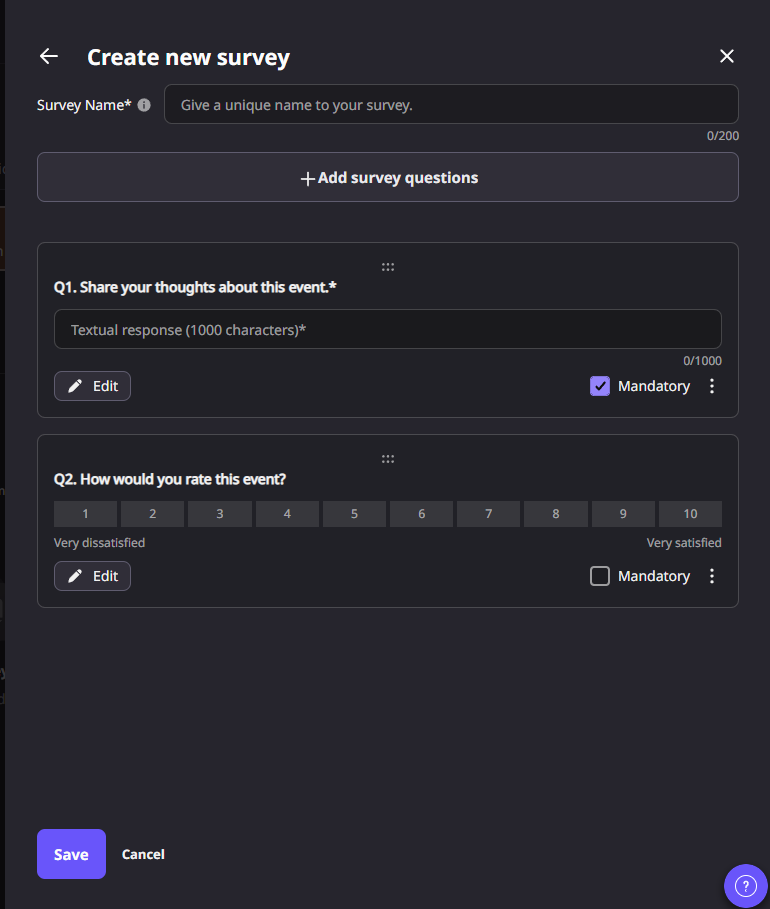770x909 pixels.
Task: Edit question Q2 rating question
Action: click(92, 576)
